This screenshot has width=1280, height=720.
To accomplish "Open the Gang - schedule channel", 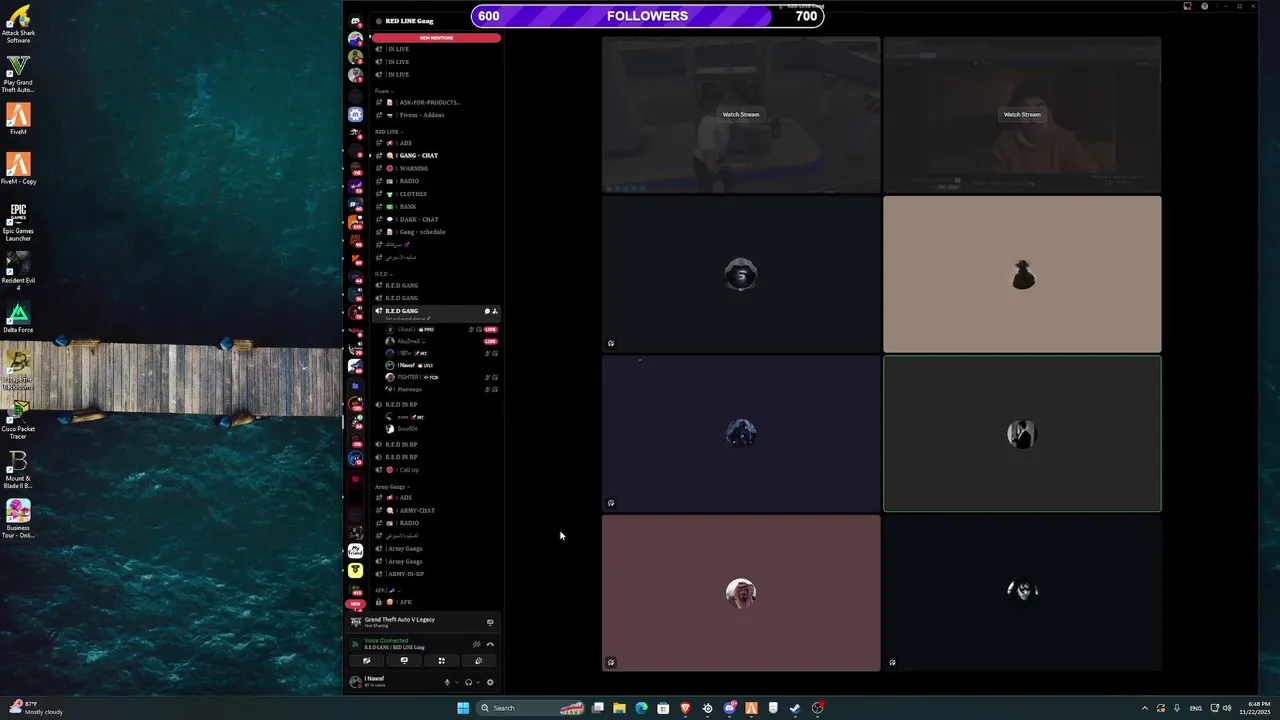I will click(x=436, y=232).
